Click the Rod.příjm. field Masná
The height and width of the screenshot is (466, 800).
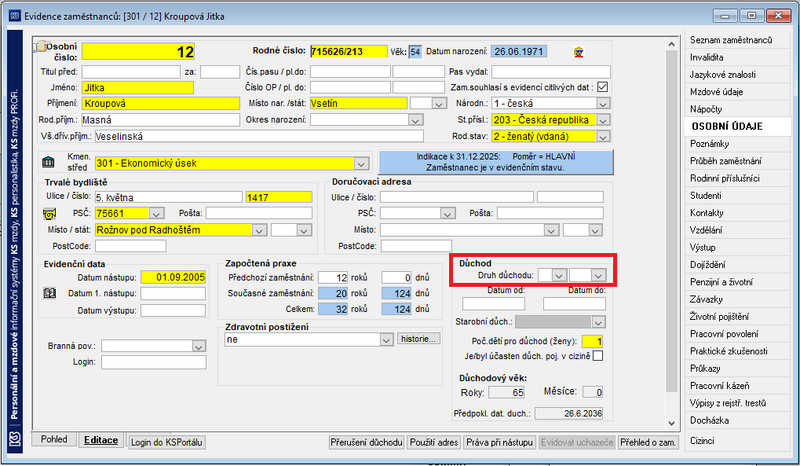point(161,120)
